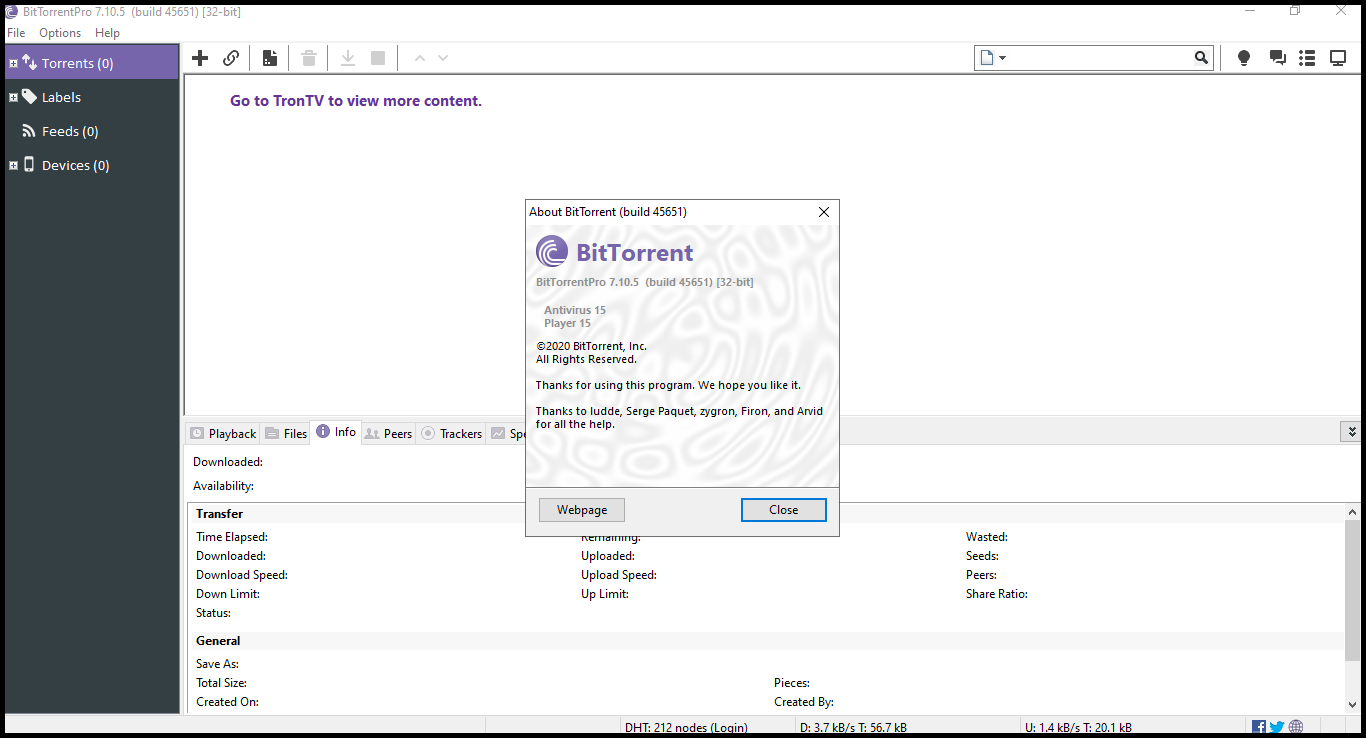Click the 'Transfer' section header
Viewport: 1366px width, 738px height.
[x=219, y=514]
